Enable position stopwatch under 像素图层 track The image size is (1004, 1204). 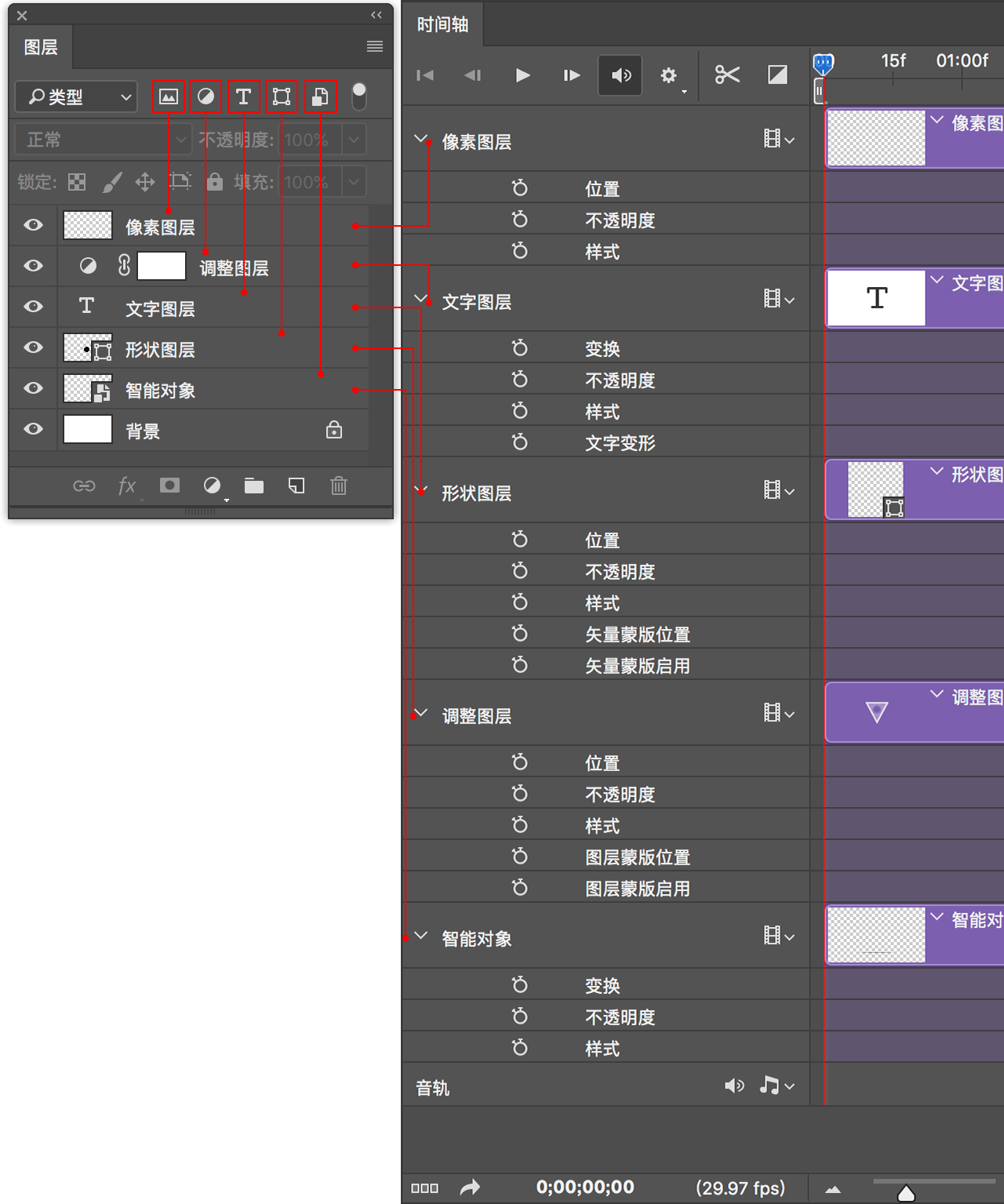pos(519,188)
